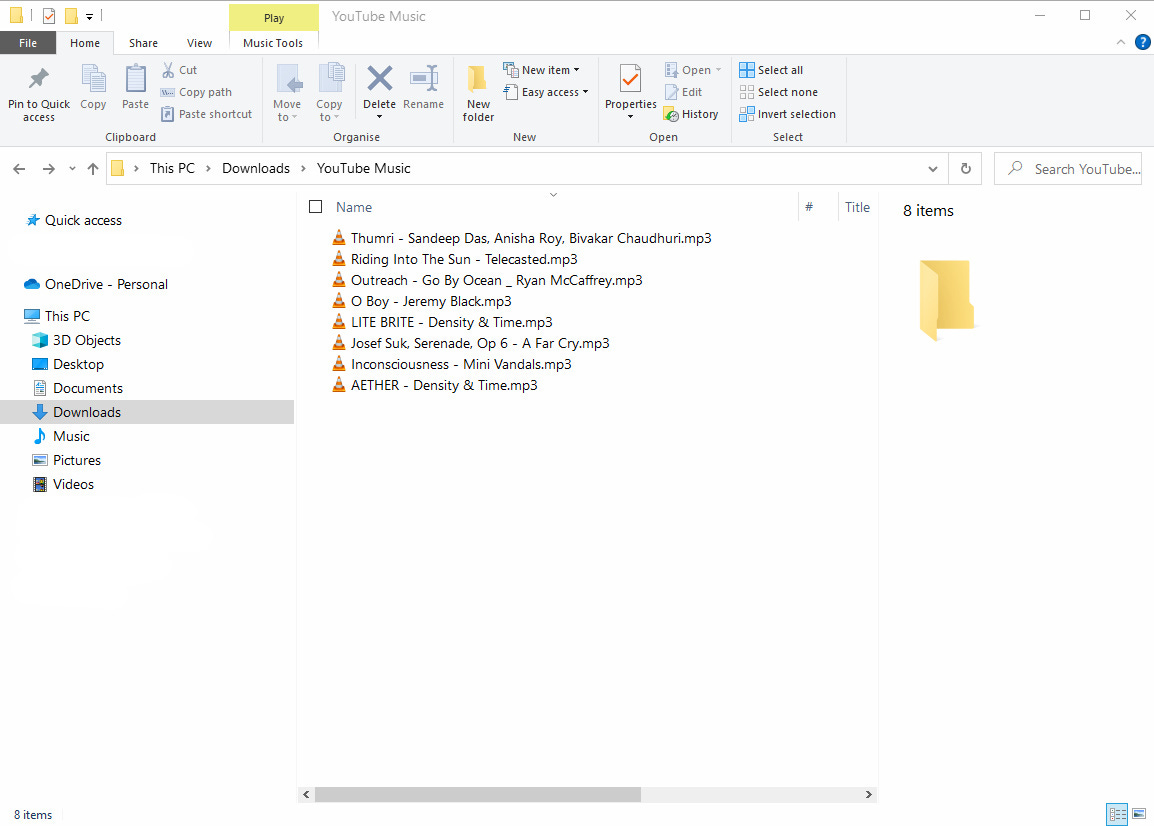
Task: Open Recent locations dropdown arrow
Action: [72, 169]
